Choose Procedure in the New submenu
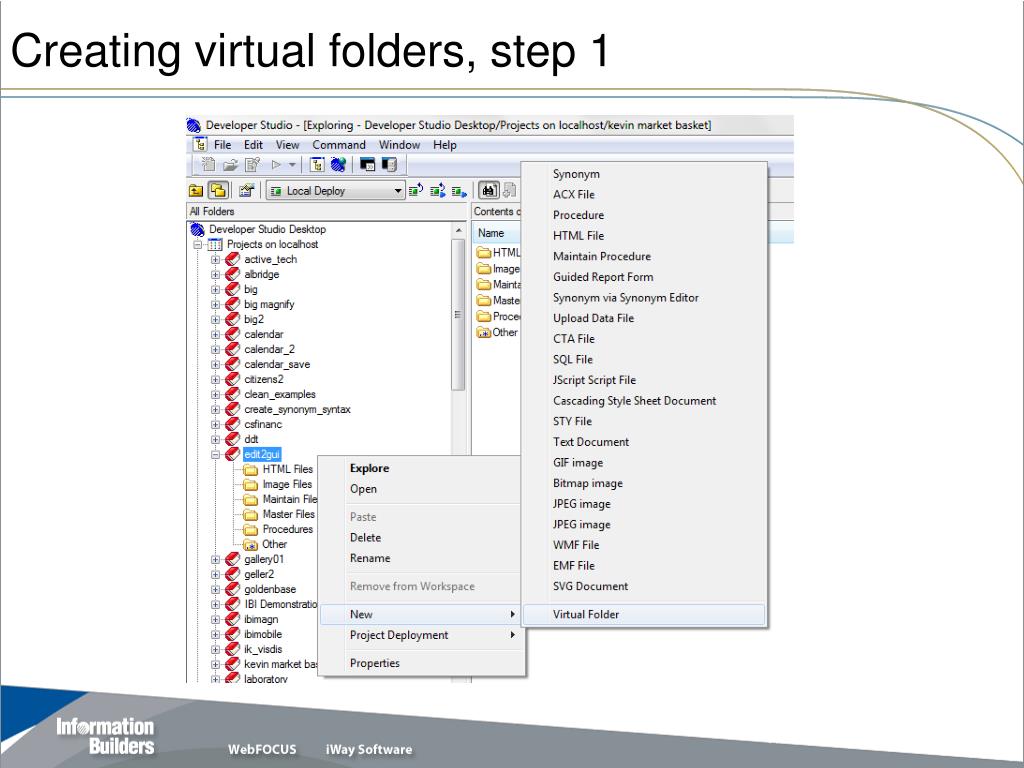This screenshot has width=1024, height=768. pyautogui.click(x=645, y=216)
